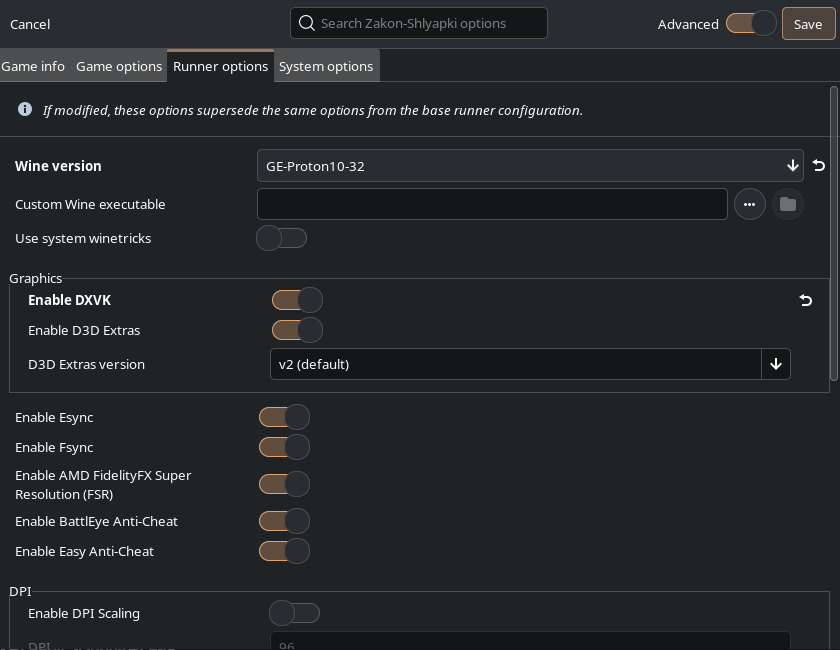Toggle Enable Fsync switch

284,447
